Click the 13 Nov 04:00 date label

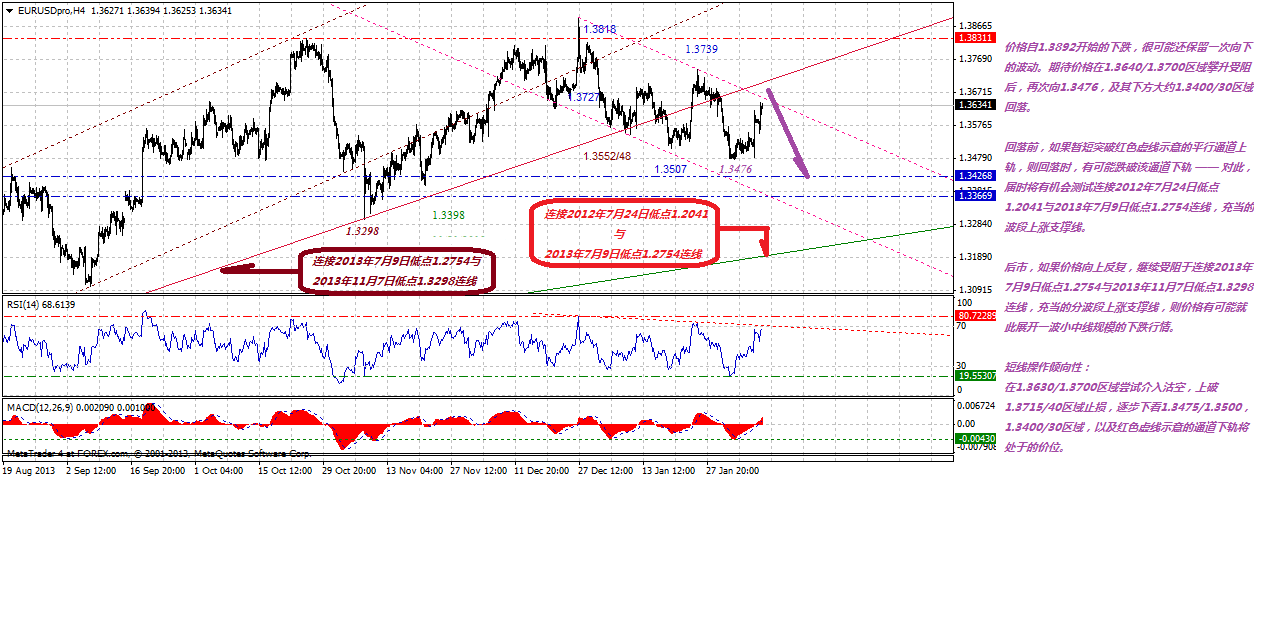413,469
